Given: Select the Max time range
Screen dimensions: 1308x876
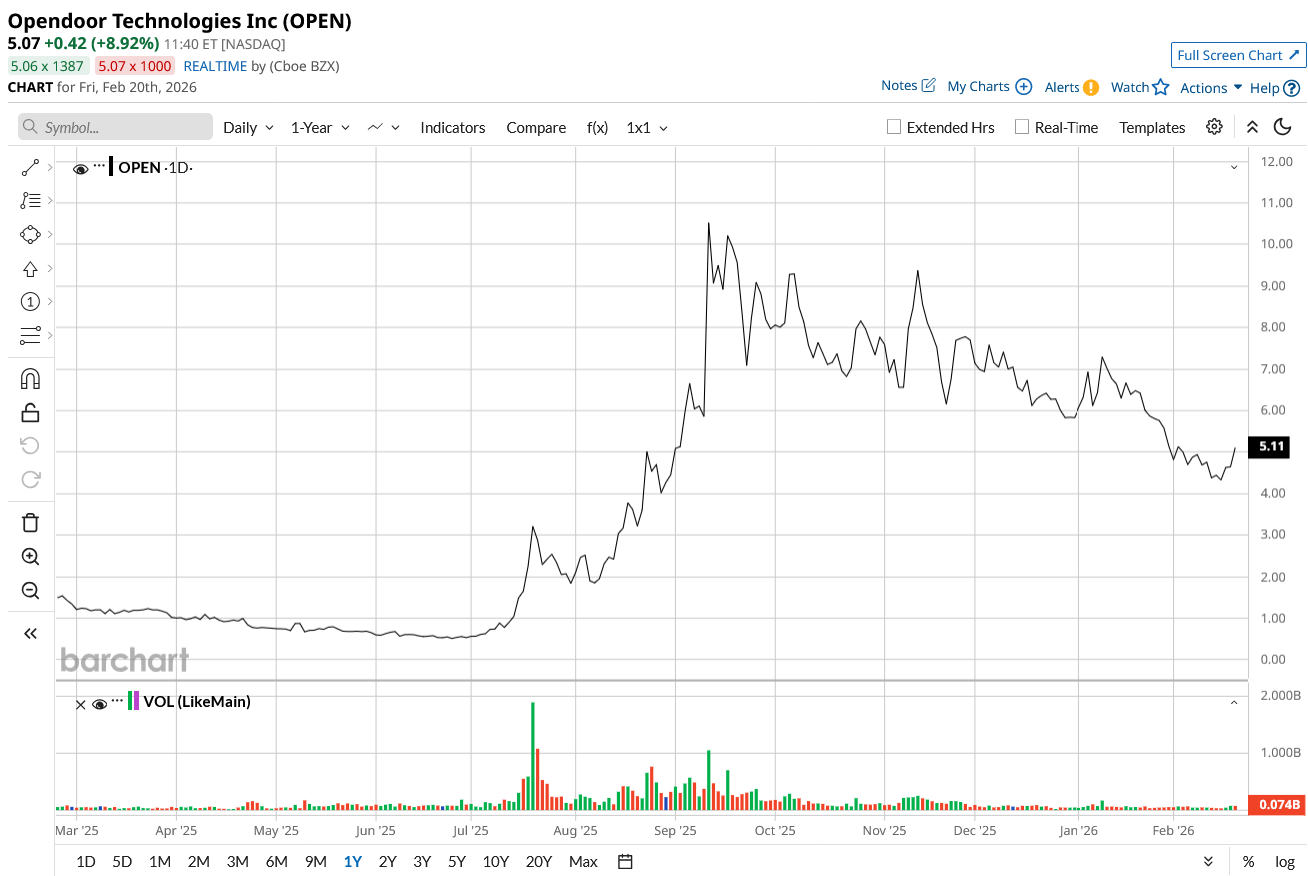Looking at the screenshot, I should pos(583,862).
